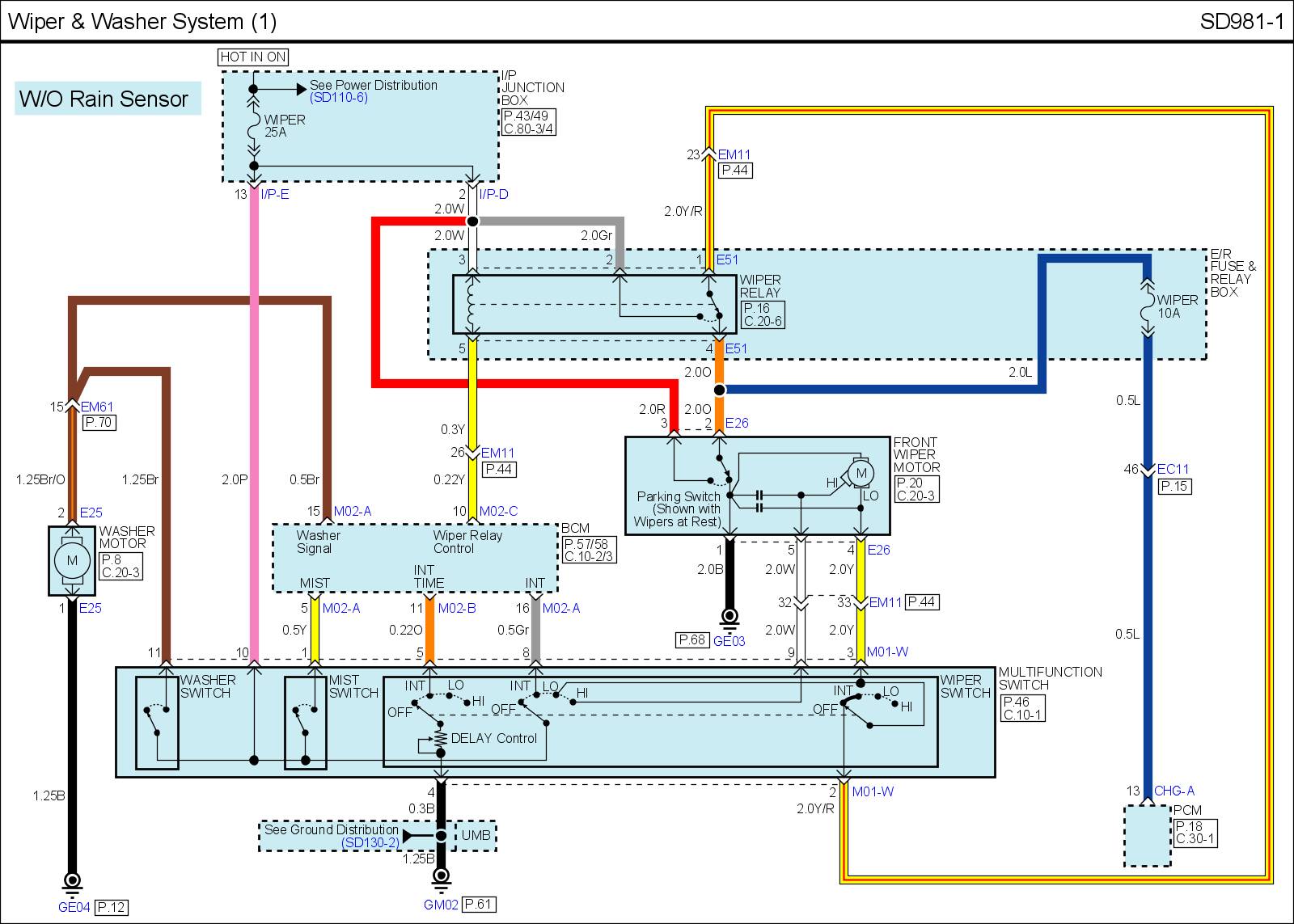Open the SD110-6 power distribution link

pyautogui.click(x=338, y=98)
